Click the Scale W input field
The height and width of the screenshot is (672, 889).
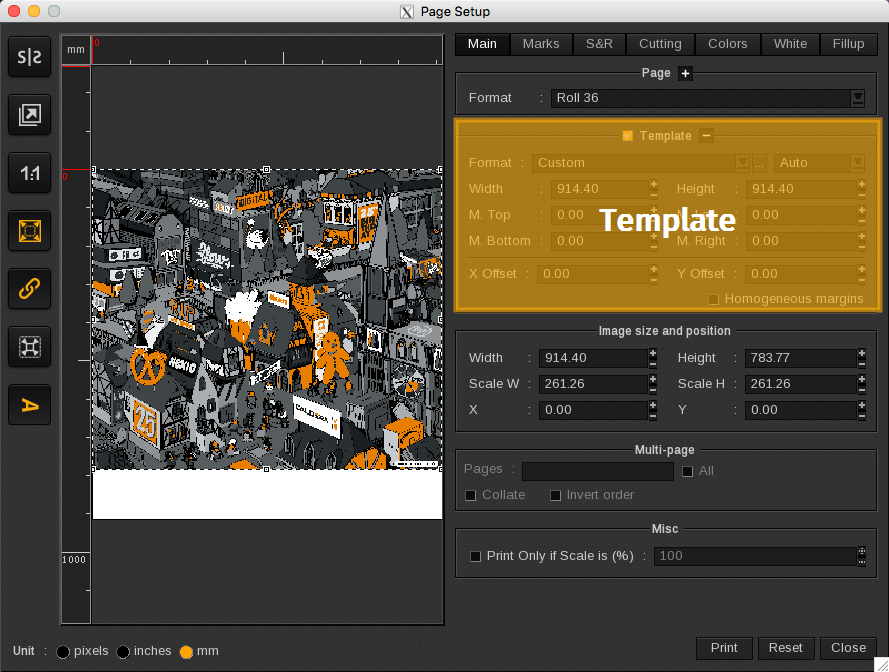click(592, 384)
